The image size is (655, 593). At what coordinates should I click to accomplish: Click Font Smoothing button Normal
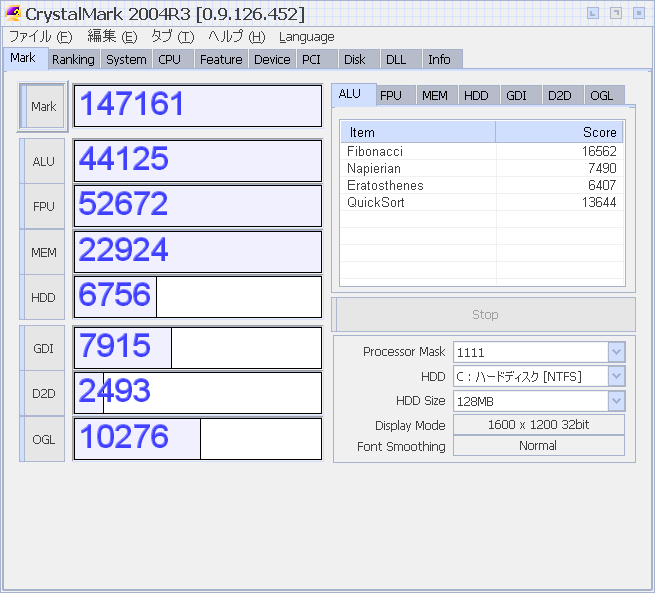tap(539, 446)
